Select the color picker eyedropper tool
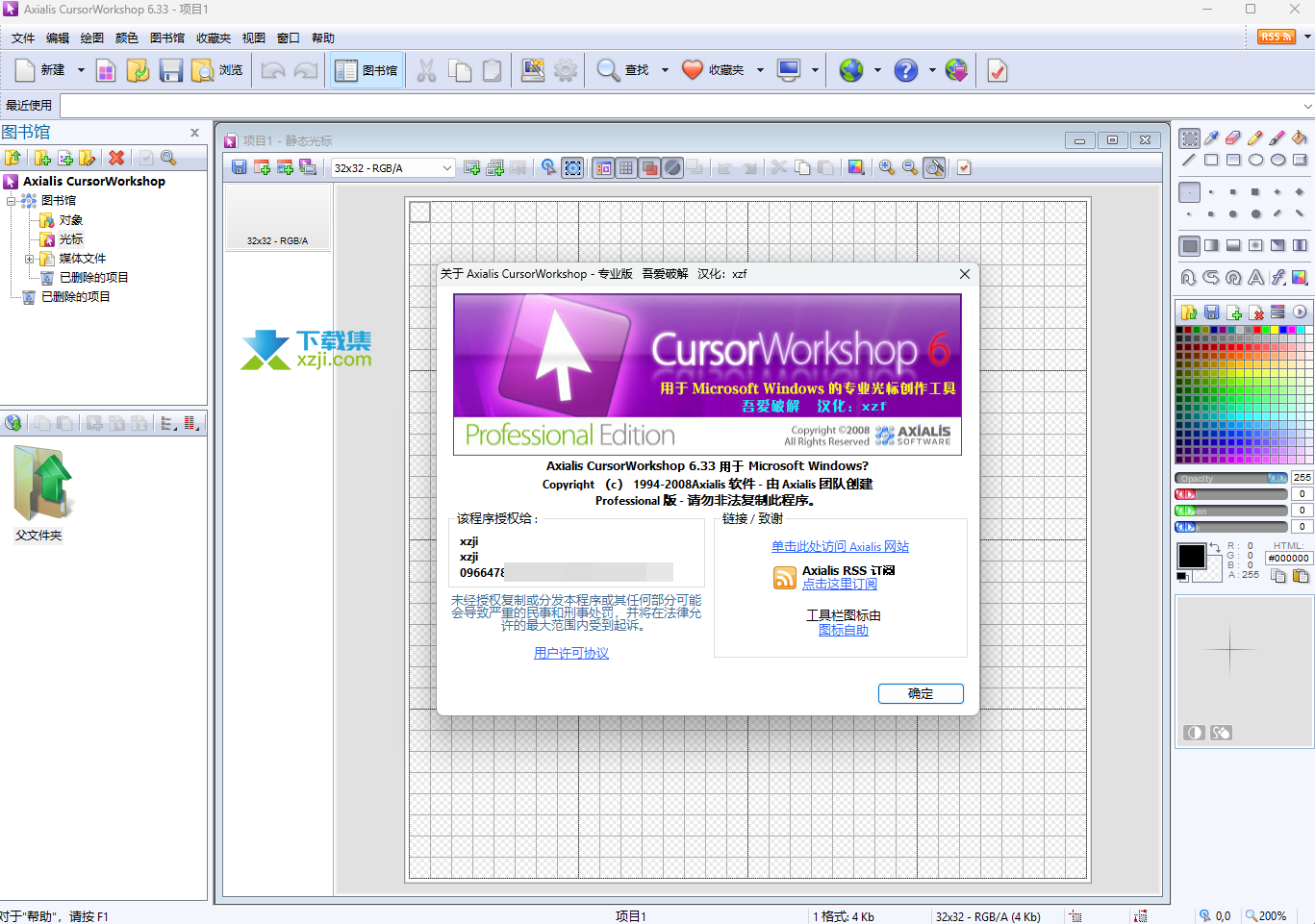Screen dimensions: 1315x924 click(x=1212, y=138)
